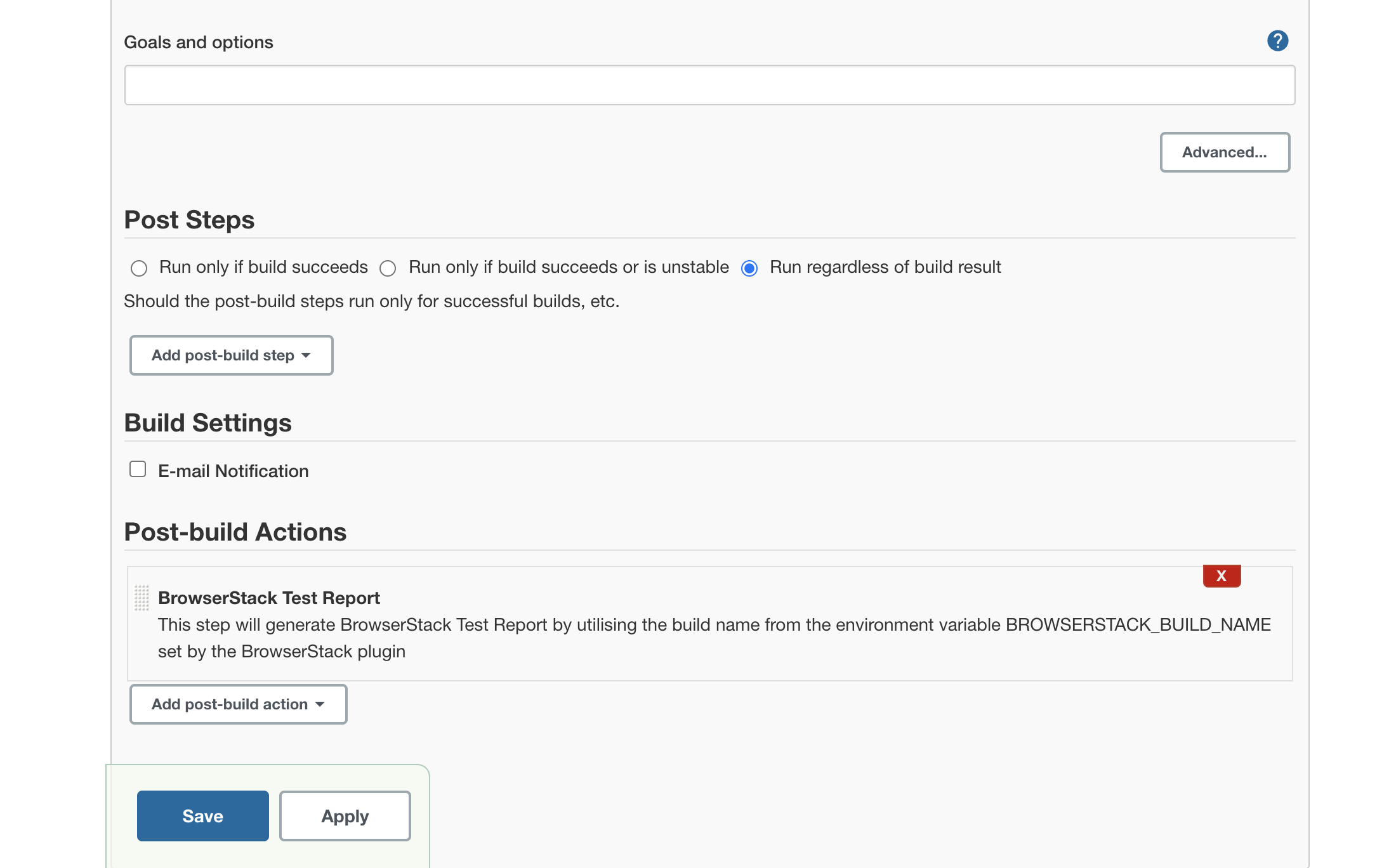Image resolution: width=1396 pixels, height=868 pixels.
Task: Click the Save button
Action: click(202, 816)
